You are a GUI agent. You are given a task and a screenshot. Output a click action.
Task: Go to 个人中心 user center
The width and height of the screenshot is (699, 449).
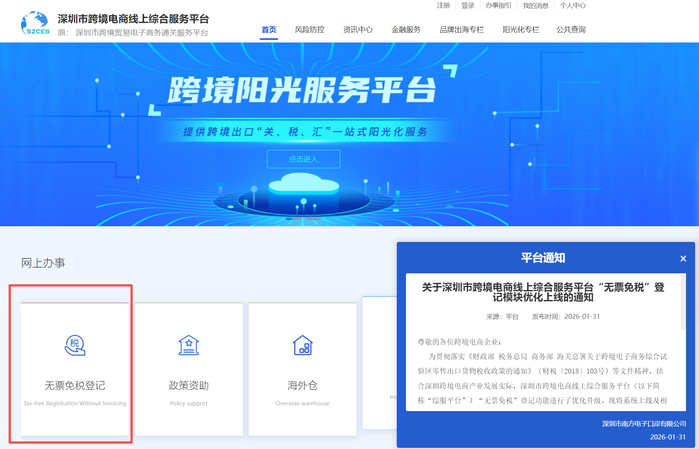point(573,6)
